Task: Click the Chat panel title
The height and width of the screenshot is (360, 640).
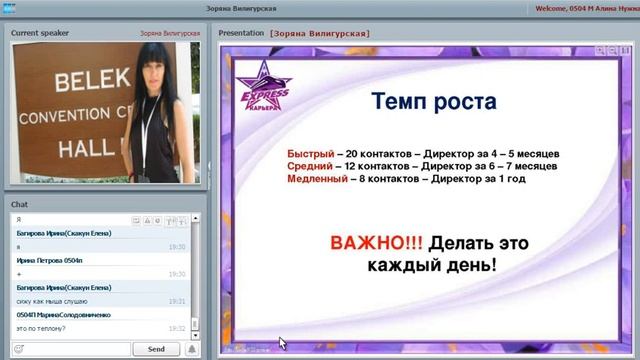Action: 20,204
